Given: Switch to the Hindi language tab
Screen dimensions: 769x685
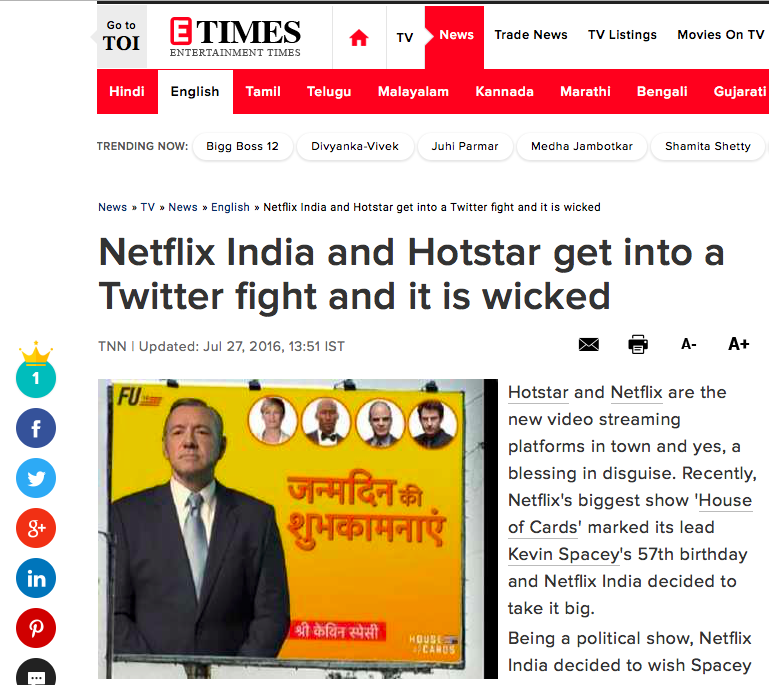Looking at the screenshot, I should pos(127,92).
